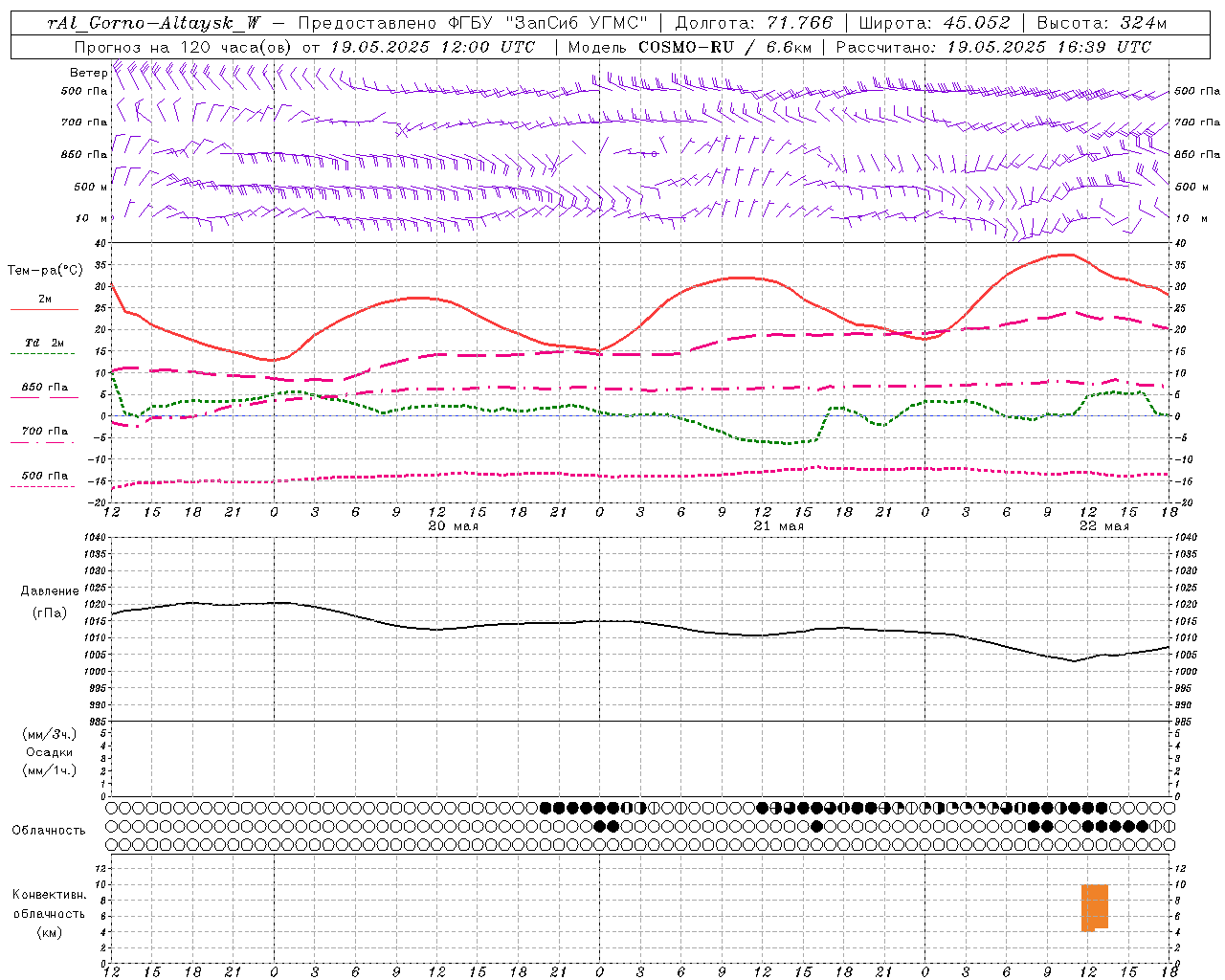Click the Ветер wind panel label
The image size is (1225, 980).
point(88,73)
